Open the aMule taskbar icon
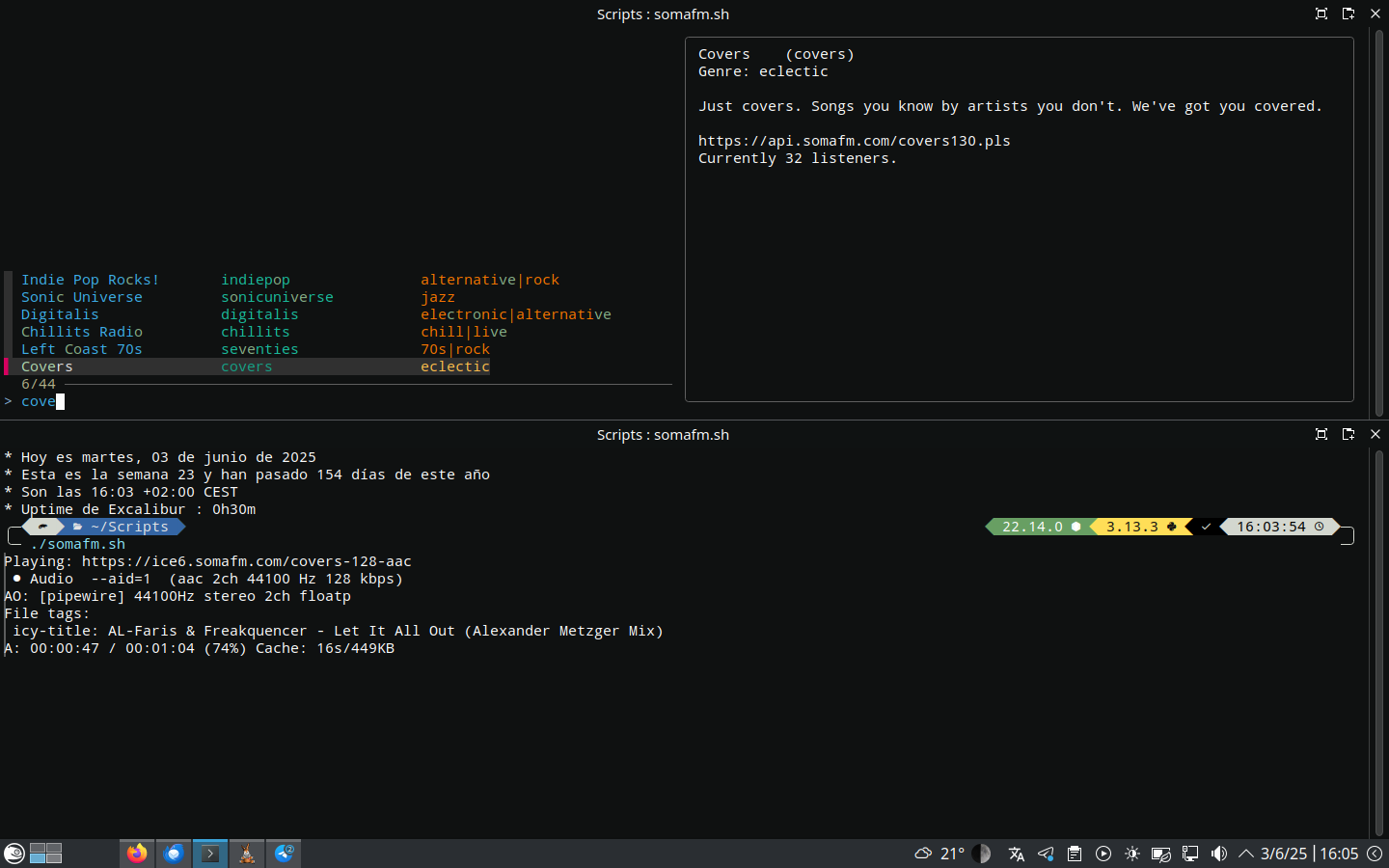The image size is (1389, 868). coord(247,854)
